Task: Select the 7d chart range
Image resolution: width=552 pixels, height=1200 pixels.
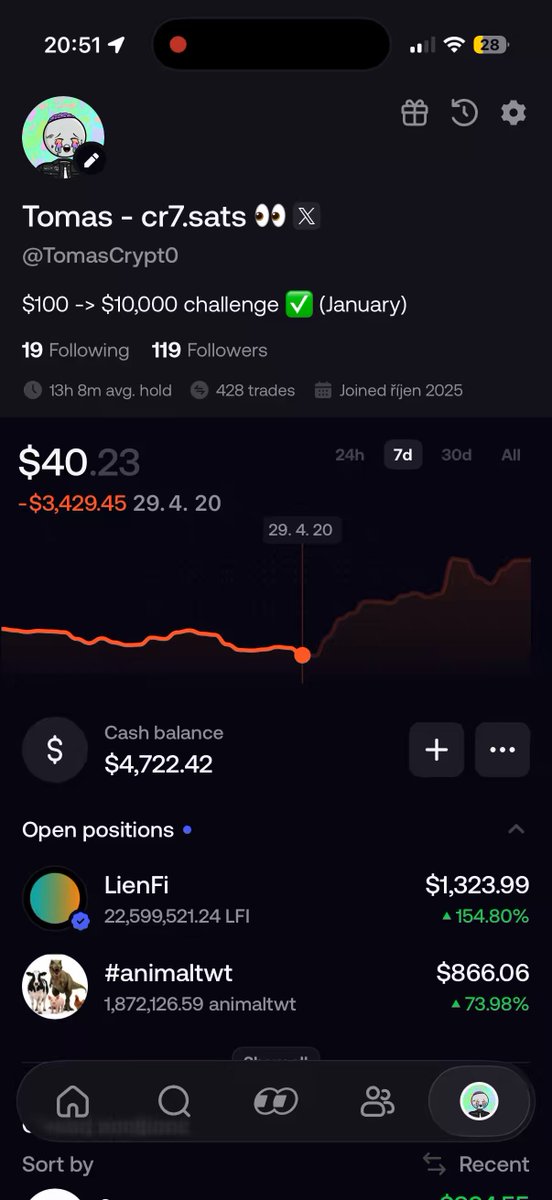Action: [x=403, y=455]
